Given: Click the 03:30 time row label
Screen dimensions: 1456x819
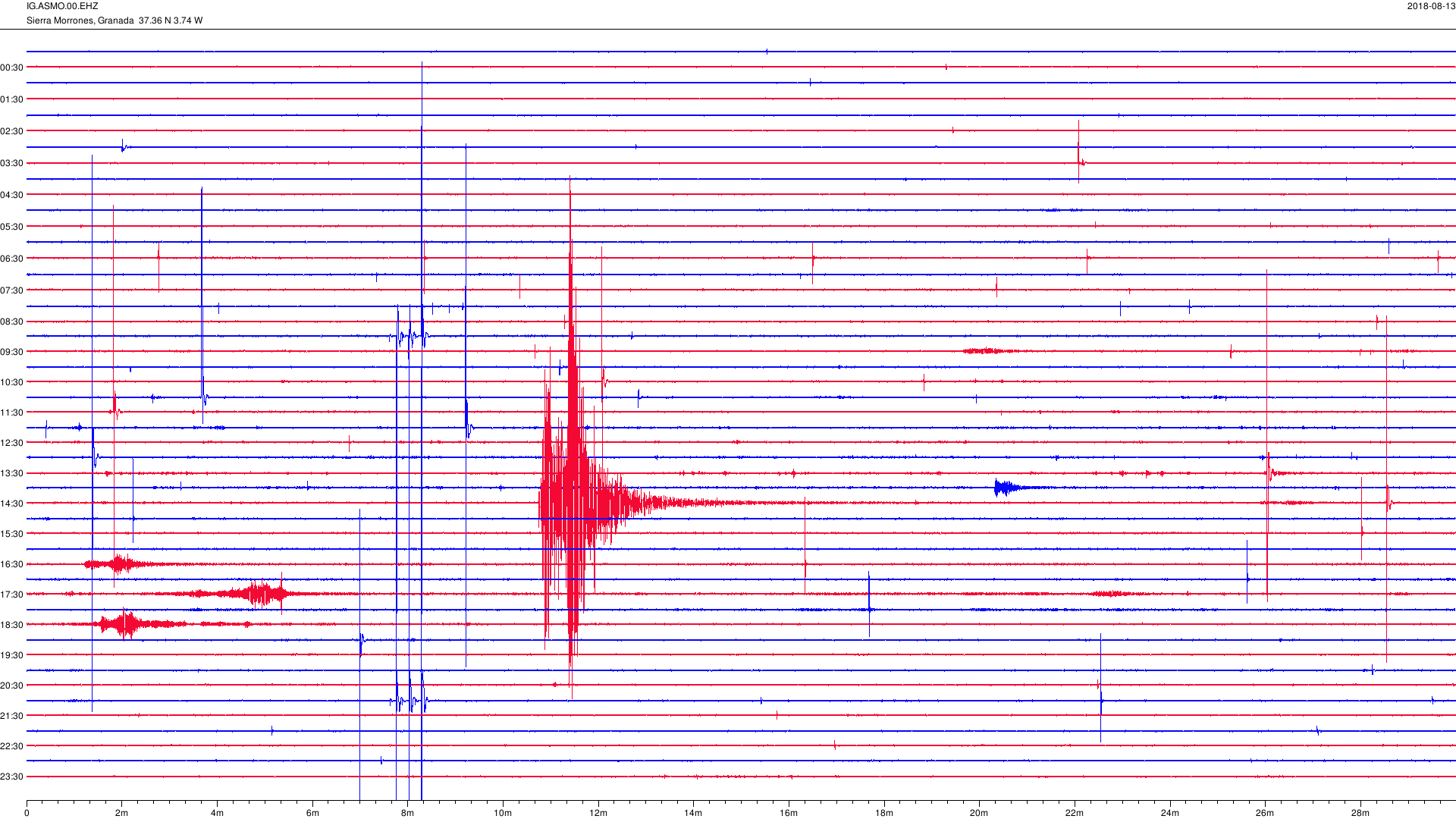Looking at the screenshot, I should (x=12, y=163).
